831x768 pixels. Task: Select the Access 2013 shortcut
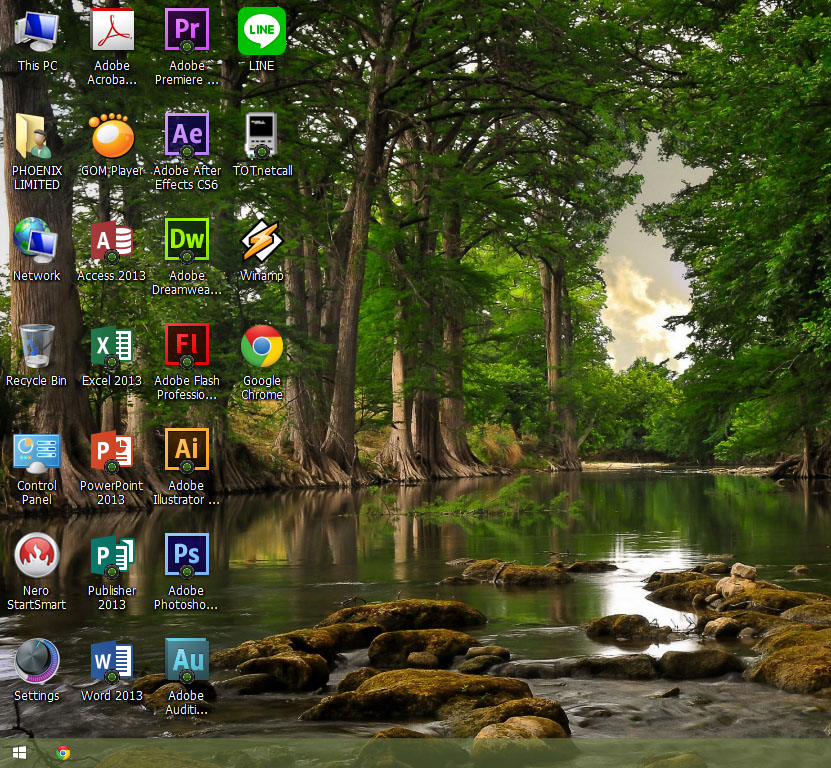click(111, 242)
